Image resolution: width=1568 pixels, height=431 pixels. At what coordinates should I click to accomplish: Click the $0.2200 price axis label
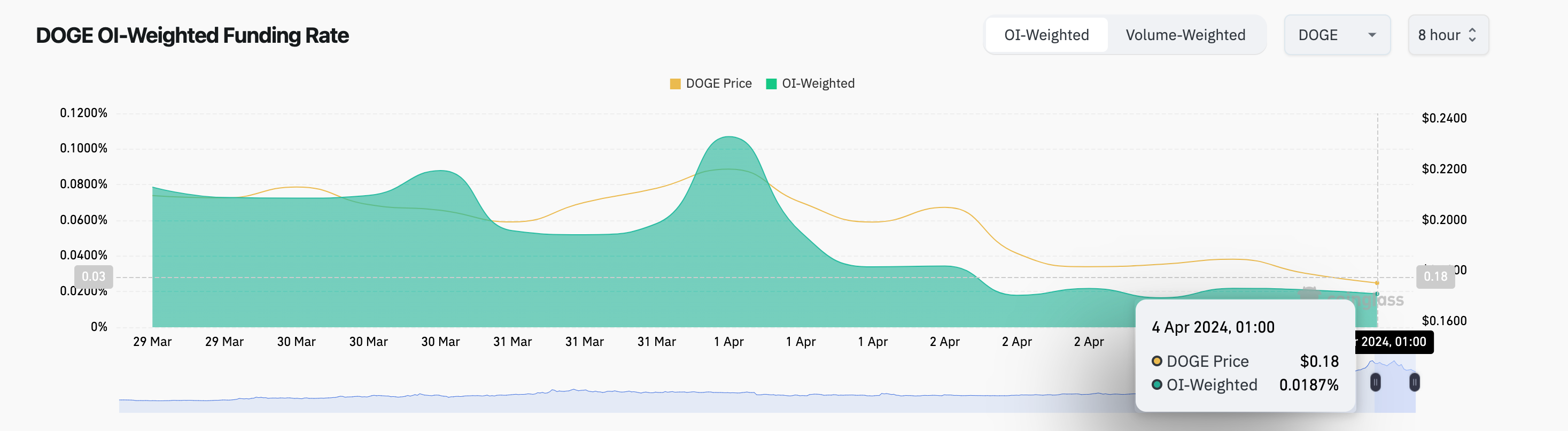tap(1444, 168)
